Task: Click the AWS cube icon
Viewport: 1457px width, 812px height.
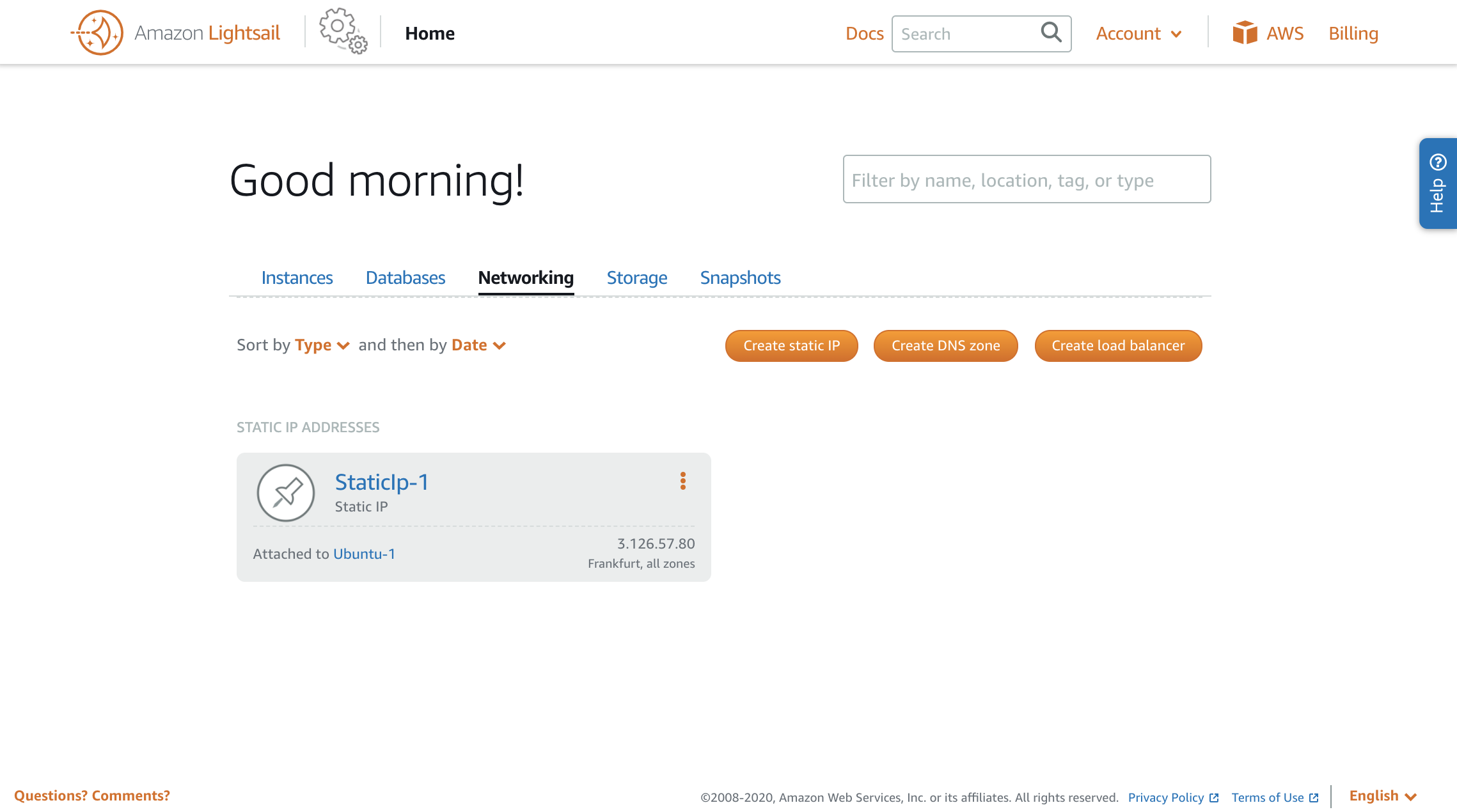Action: pyautogui.click(x=1245, y=33)
